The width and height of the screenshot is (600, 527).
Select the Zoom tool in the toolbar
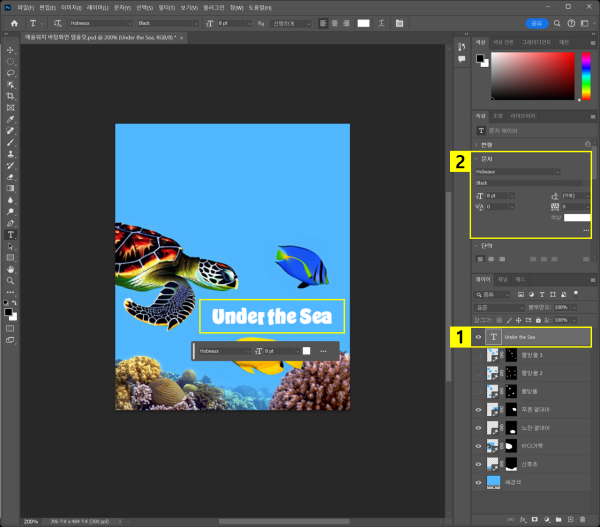pos(11,281)
